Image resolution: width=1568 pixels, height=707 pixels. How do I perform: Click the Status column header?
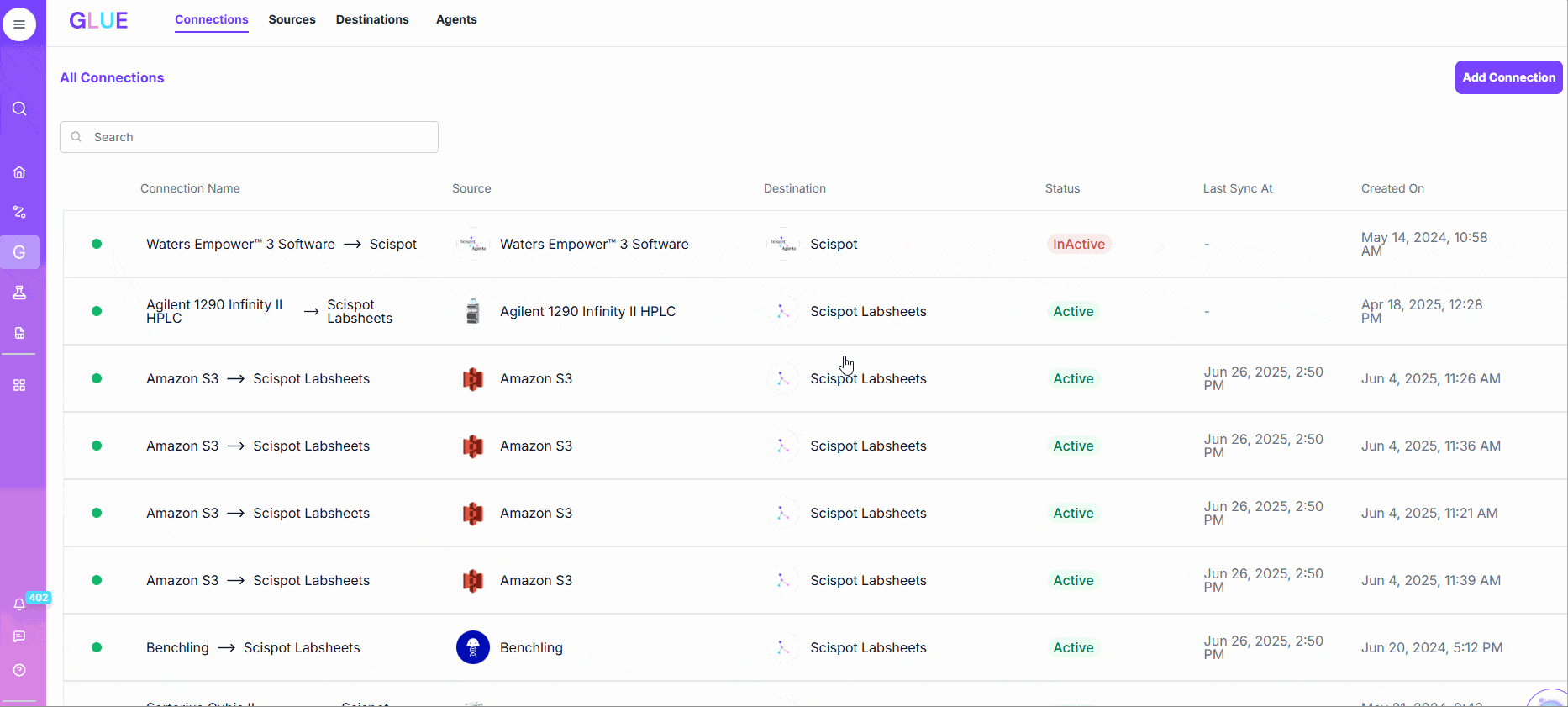coord(1062,188)
